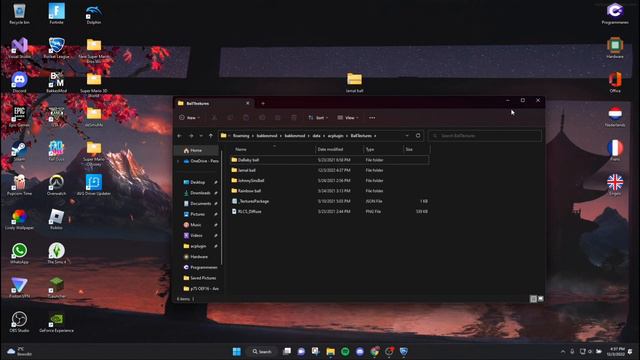This screenshot has width=640, height=360.
Task: Open Documents in the navigation pane
Action: pos(199,204)
